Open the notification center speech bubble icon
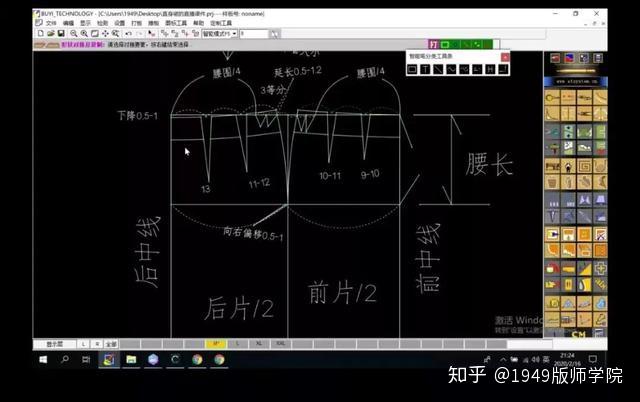 tap(592, 359)
